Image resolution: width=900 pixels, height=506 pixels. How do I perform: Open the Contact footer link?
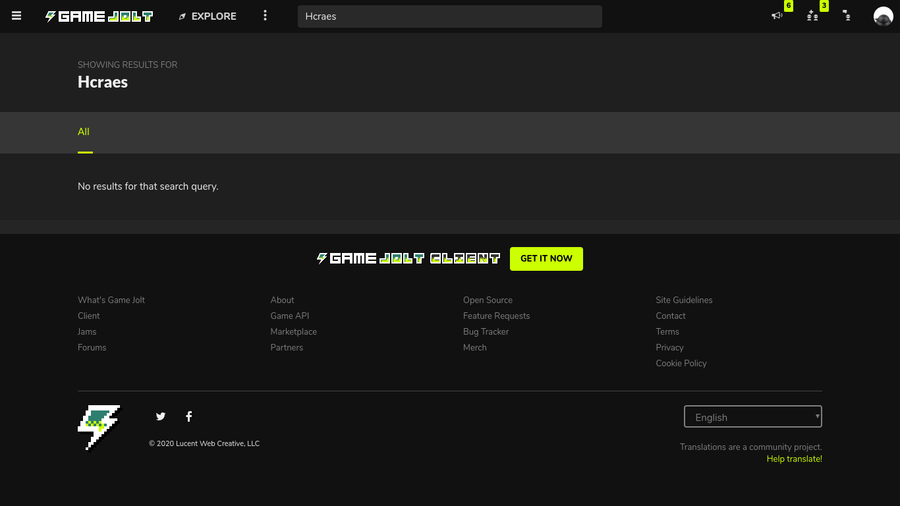[x=670, y=316]
